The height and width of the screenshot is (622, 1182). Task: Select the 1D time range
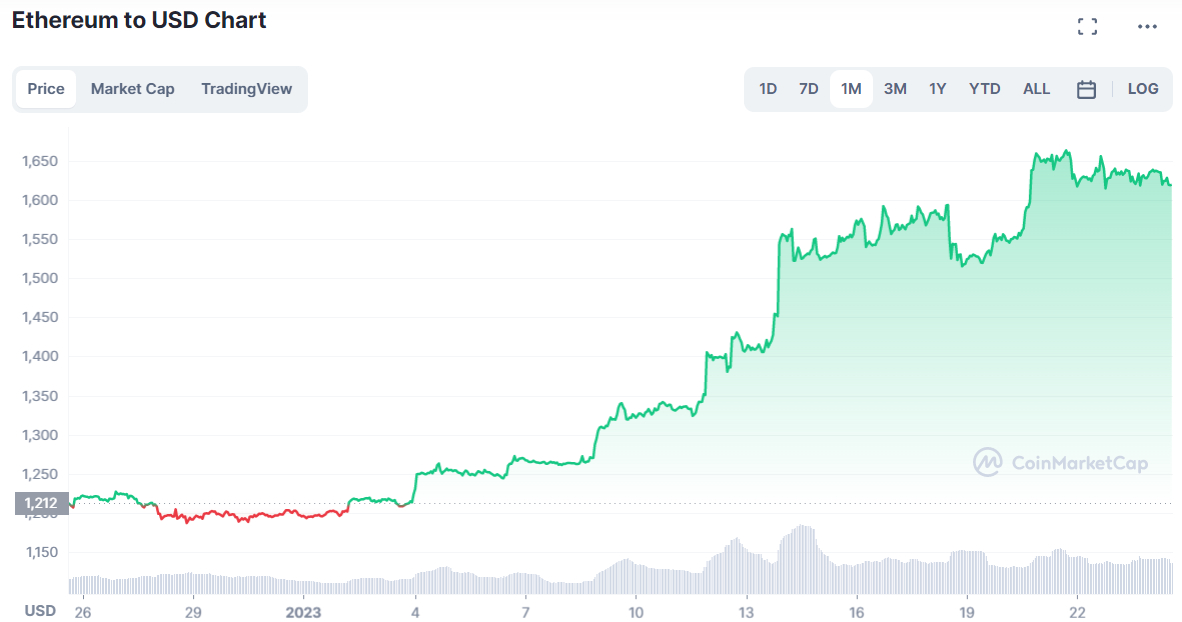pyautogui.click(x=768, y=89)
